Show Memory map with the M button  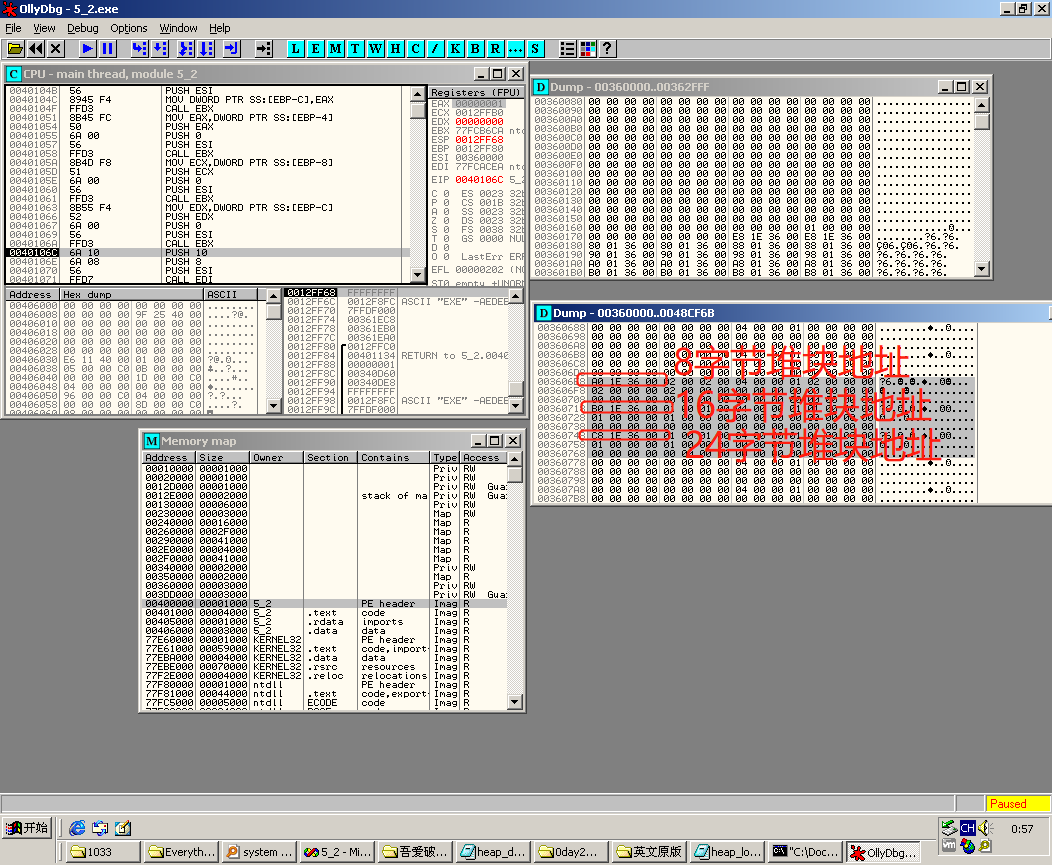pyautogui.click(x=335, y=48)
